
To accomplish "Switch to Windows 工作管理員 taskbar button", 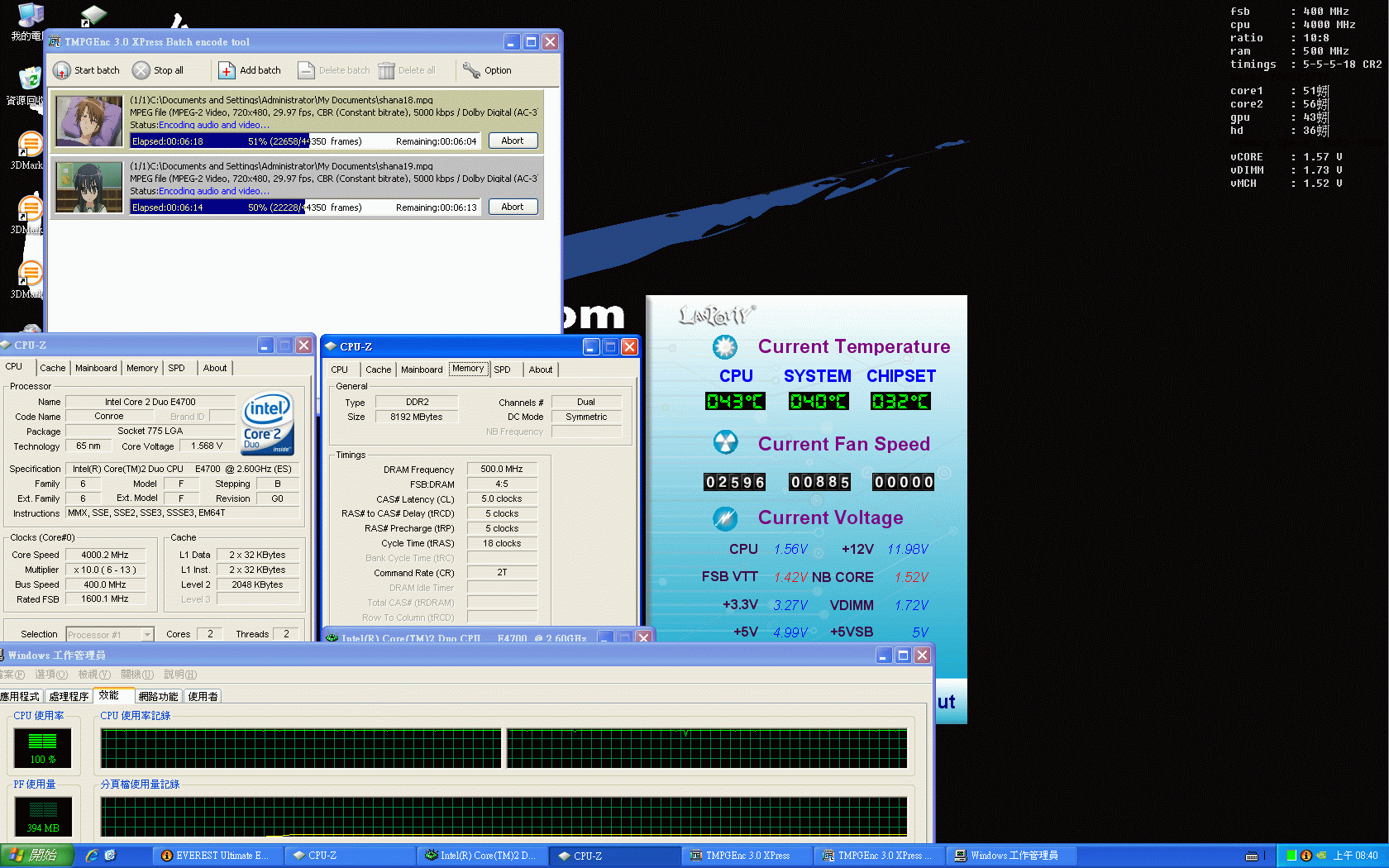I will [1010, 856].
